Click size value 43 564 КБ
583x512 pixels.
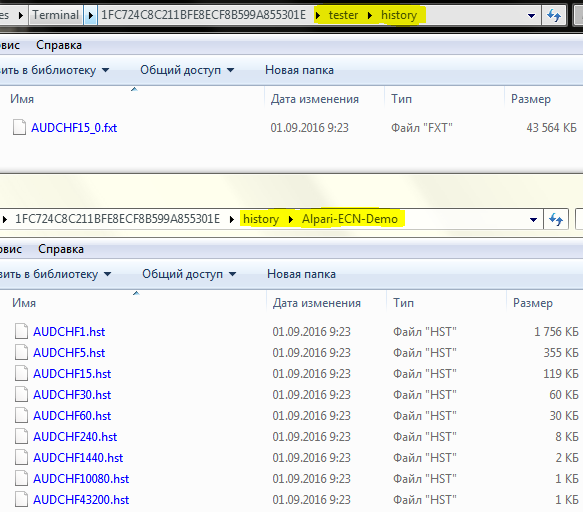click(551, 128)
